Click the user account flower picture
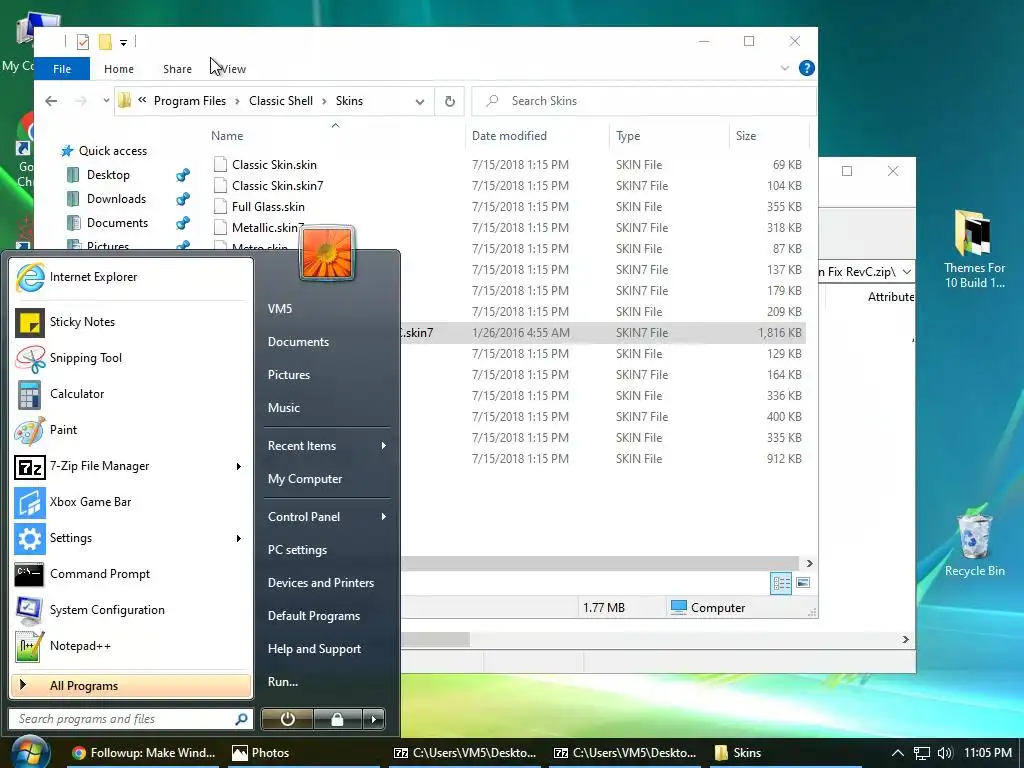Screen dimensions: 1024x768 [327, 253]
